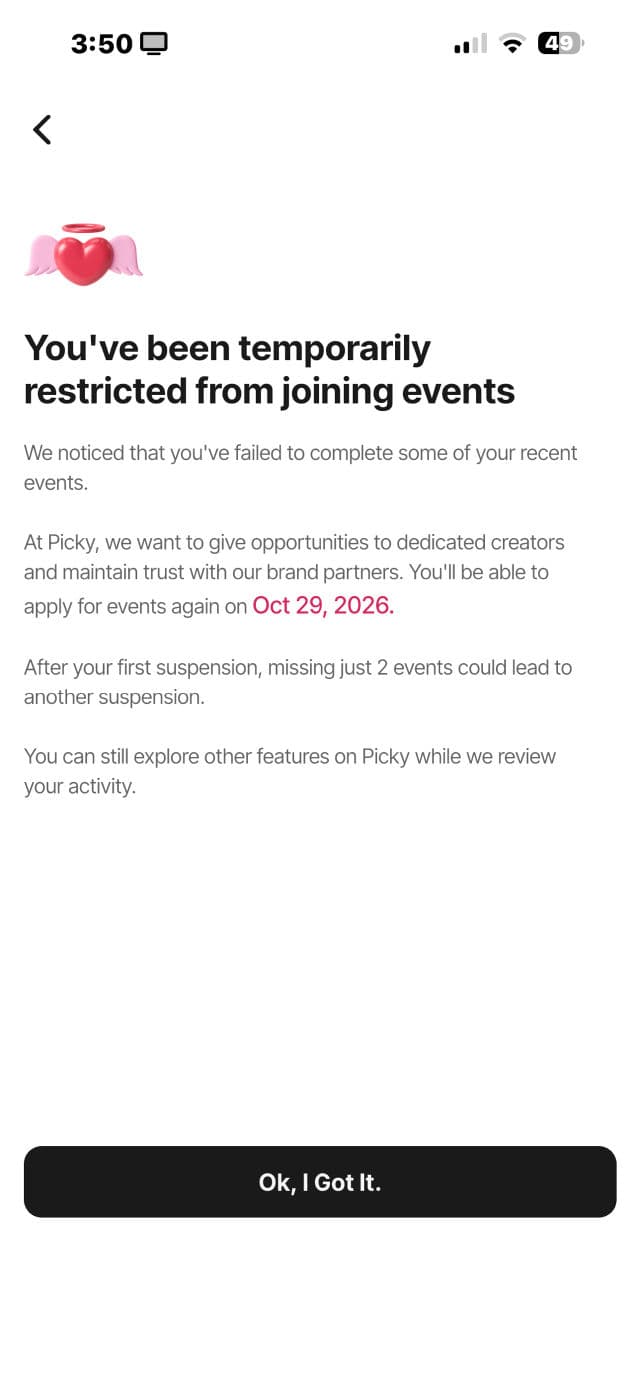Click the winged heart emoji image
640x1387 pixels.
[x=84, y=255]
